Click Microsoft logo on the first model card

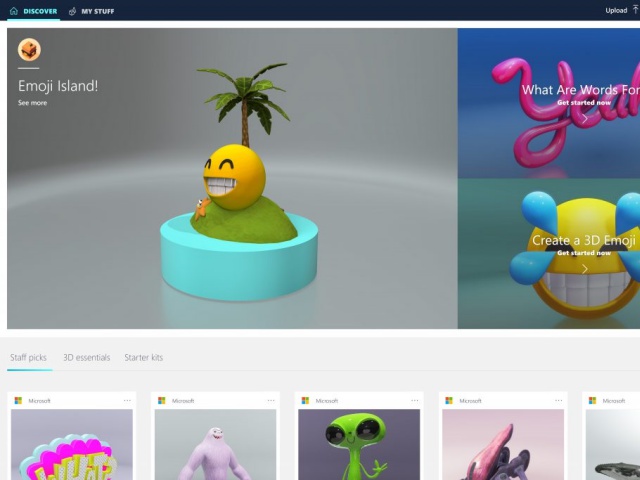tap(18, 401)
